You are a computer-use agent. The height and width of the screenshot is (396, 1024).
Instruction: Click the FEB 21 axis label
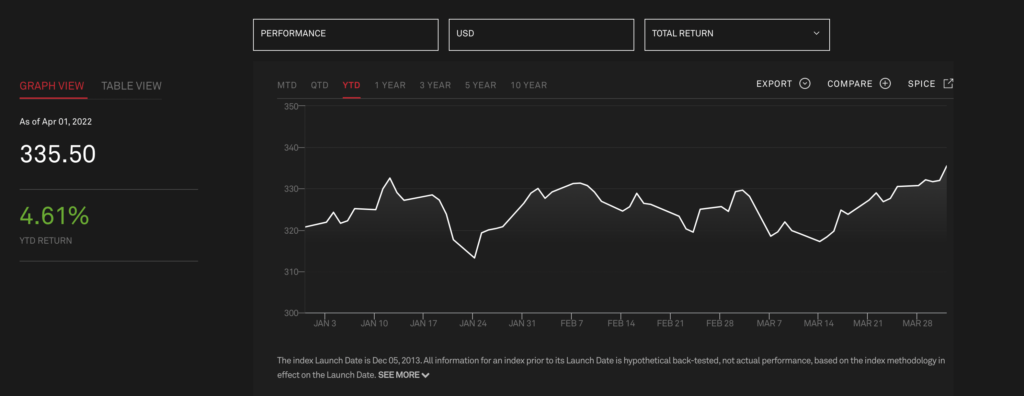670,323
